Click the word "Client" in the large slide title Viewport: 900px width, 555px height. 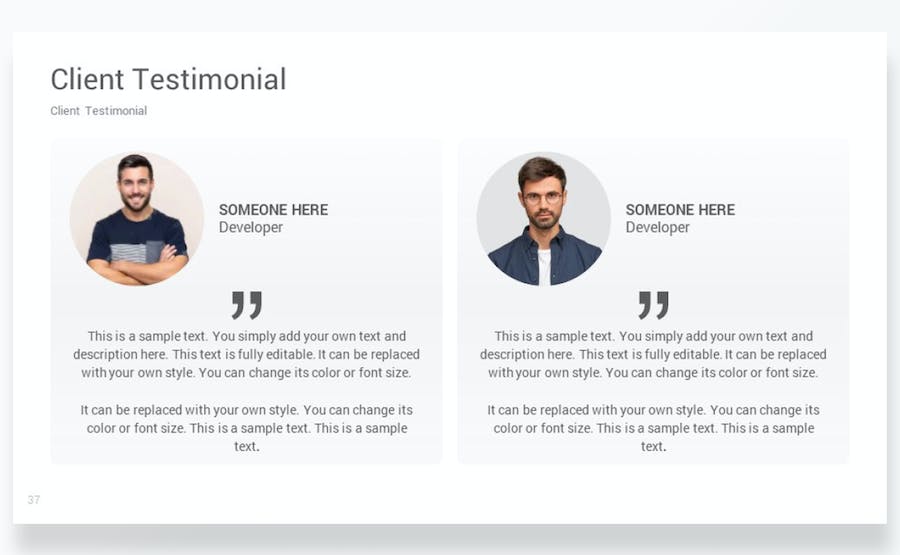pyautogui.click(x=88, y=79)
